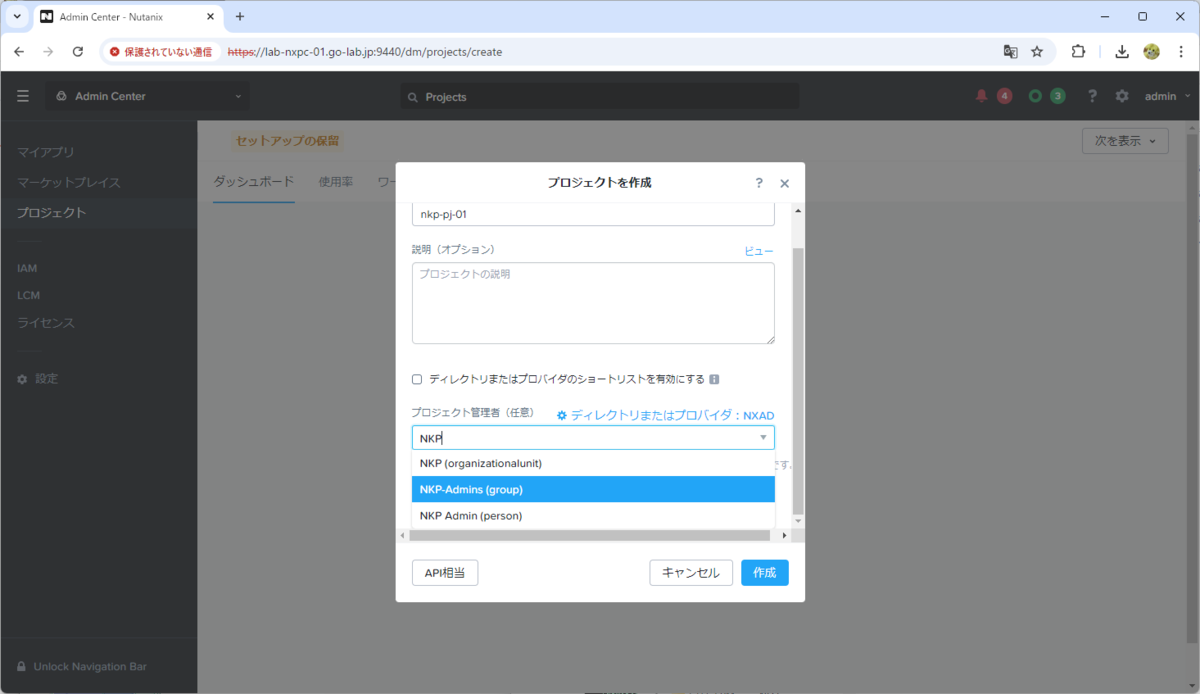This screenshot has width=1200, height=694.
Task: Focus the Projects search box
Action: pos(600,96)
